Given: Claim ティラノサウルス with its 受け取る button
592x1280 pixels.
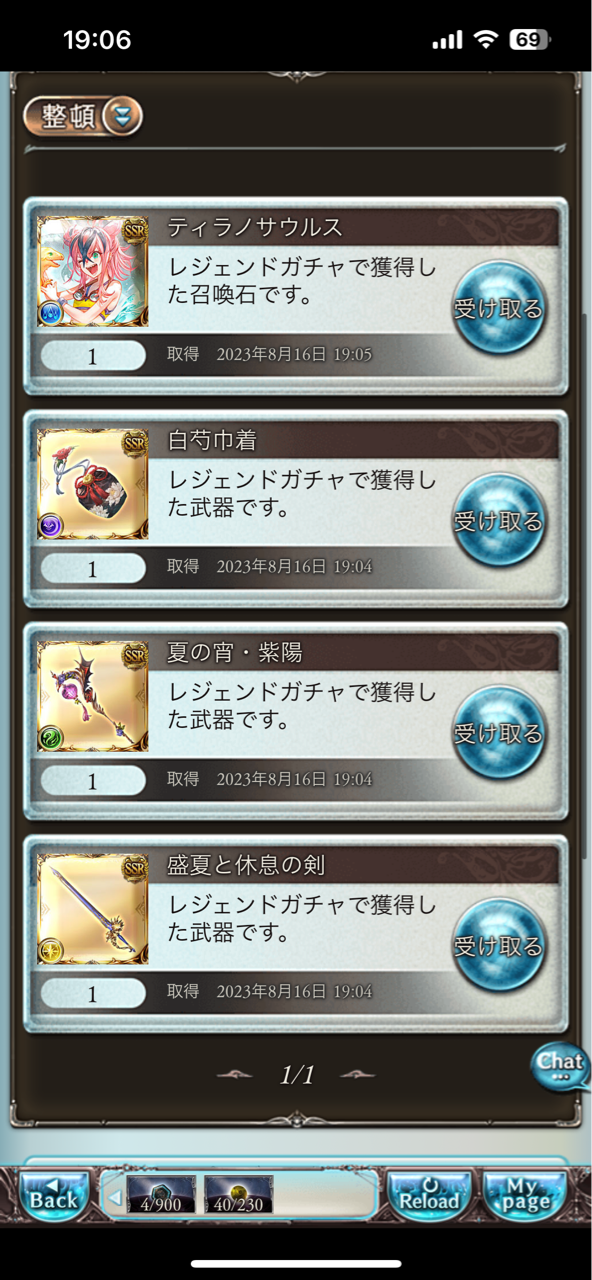Looking at the screenshot, I should 498,308.
